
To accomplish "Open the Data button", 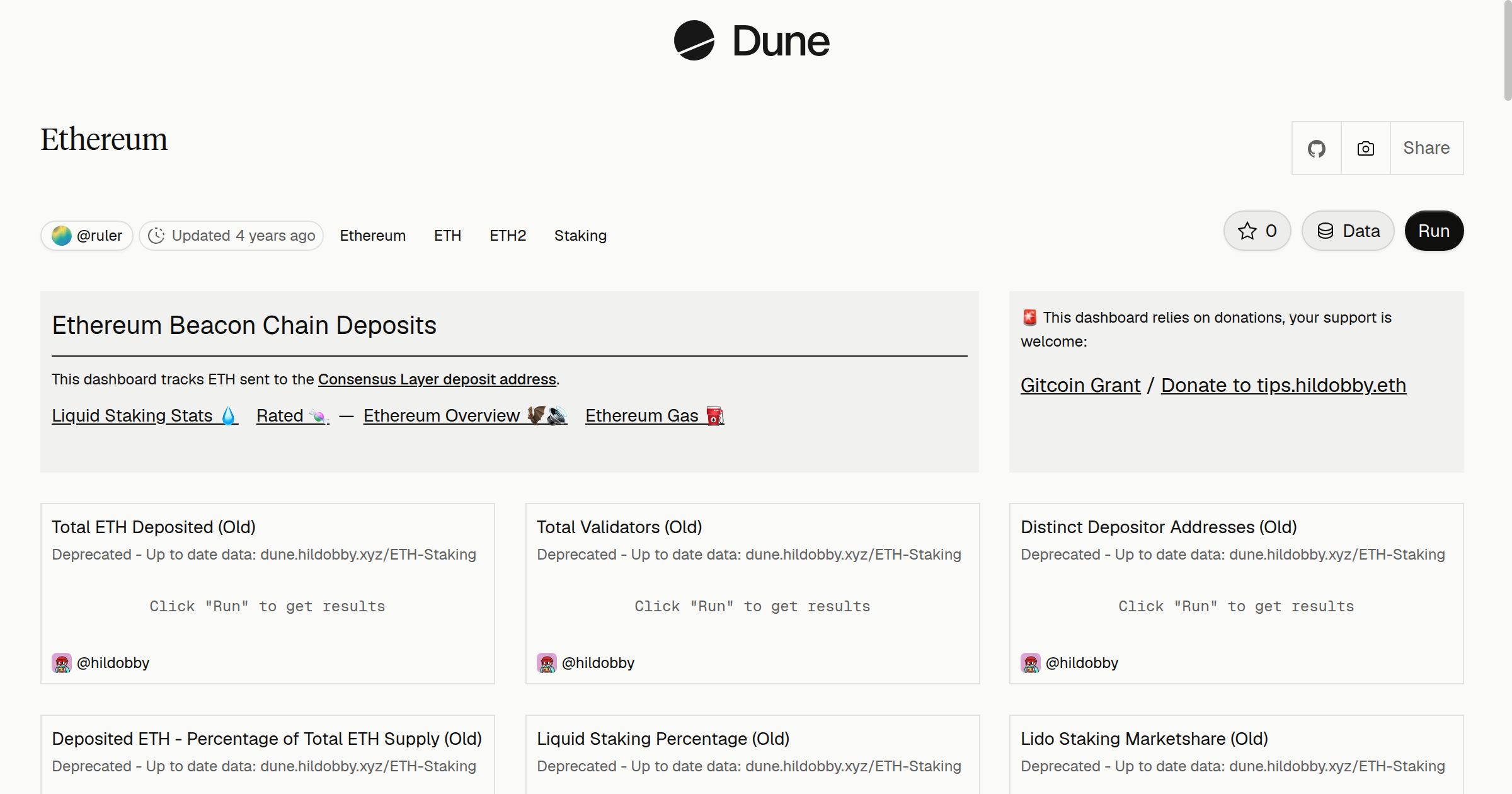I will click(1348, 231).
